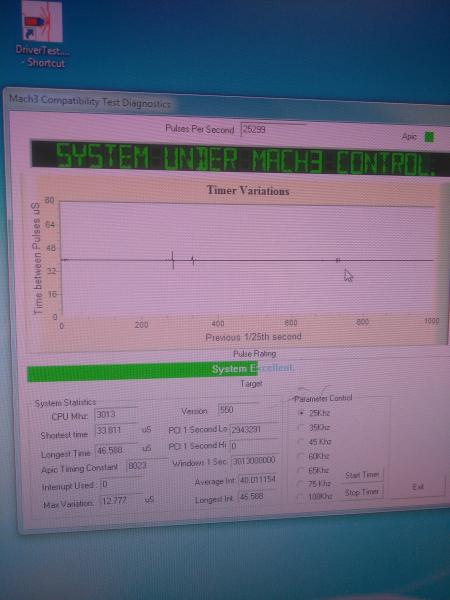Screen dimensions: 450x600
Task: Click the Start Timer button
Action: pos(362,475)
